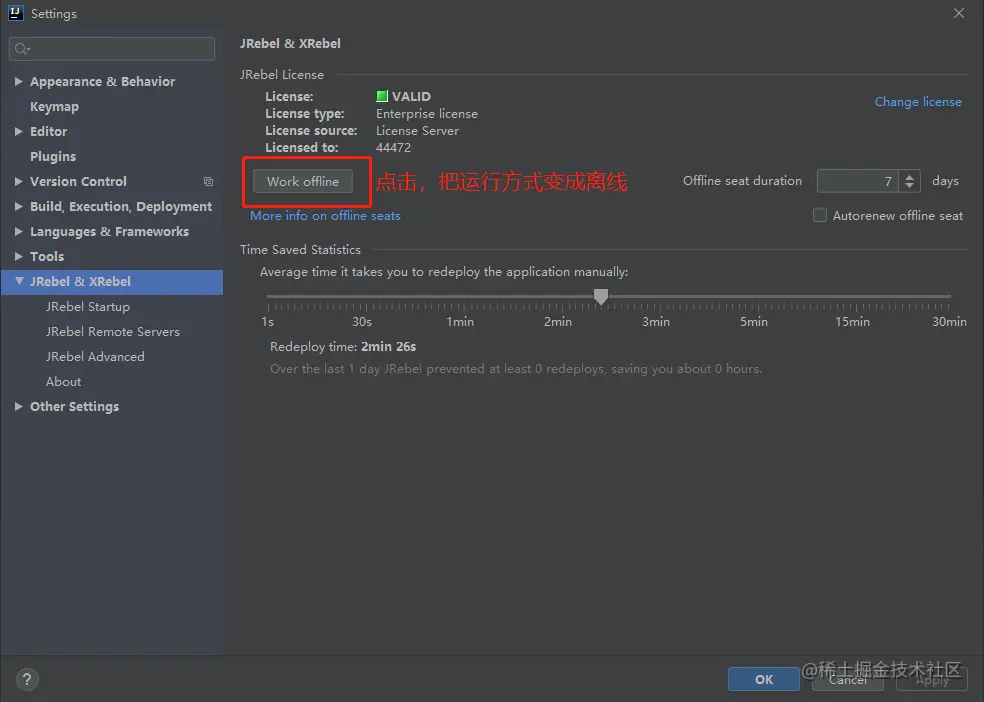This screenshot has height=702, width=984.
Task: Open the help question mark button
Action: (x=26, y=679)
